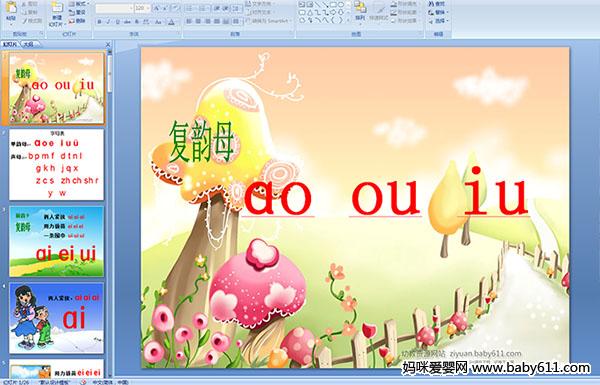The height and width of the screenshot is (385, 600).
Task: Open the numbering list dropdown
Action: pyautogui.click(x=203, y=8)
